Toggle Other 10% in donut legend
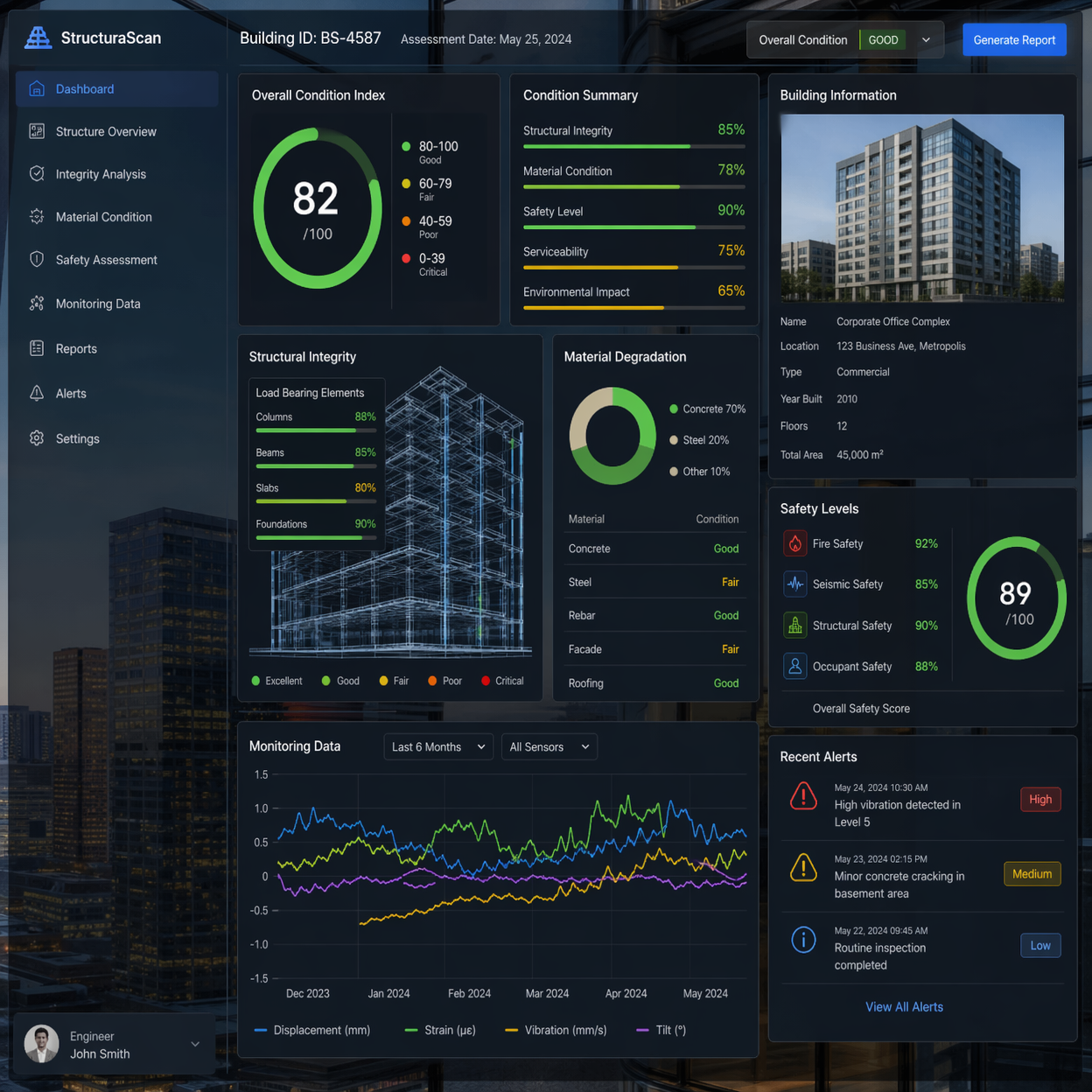 coord(699,472)
